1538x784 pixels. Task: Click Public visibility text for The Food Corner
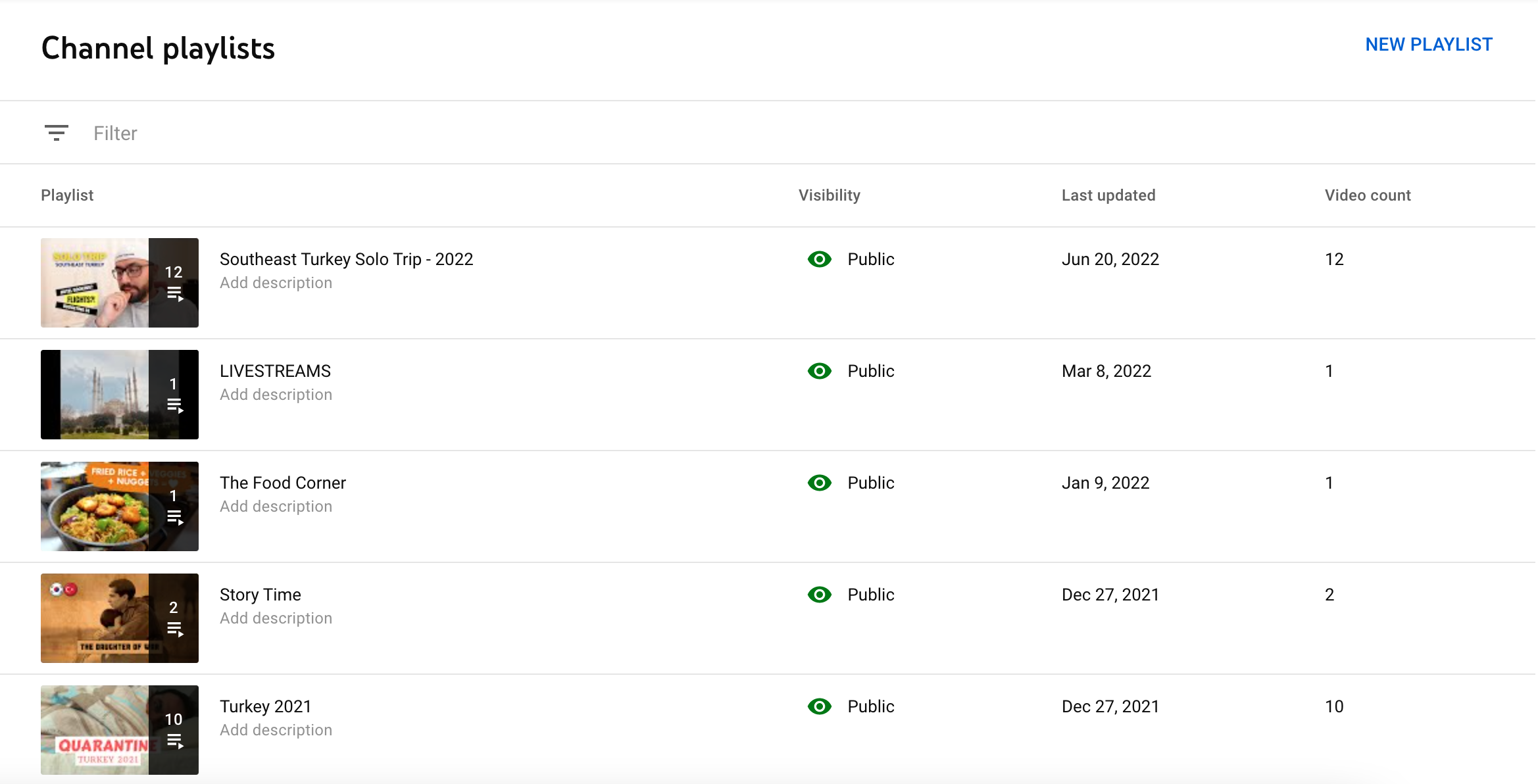870,483
